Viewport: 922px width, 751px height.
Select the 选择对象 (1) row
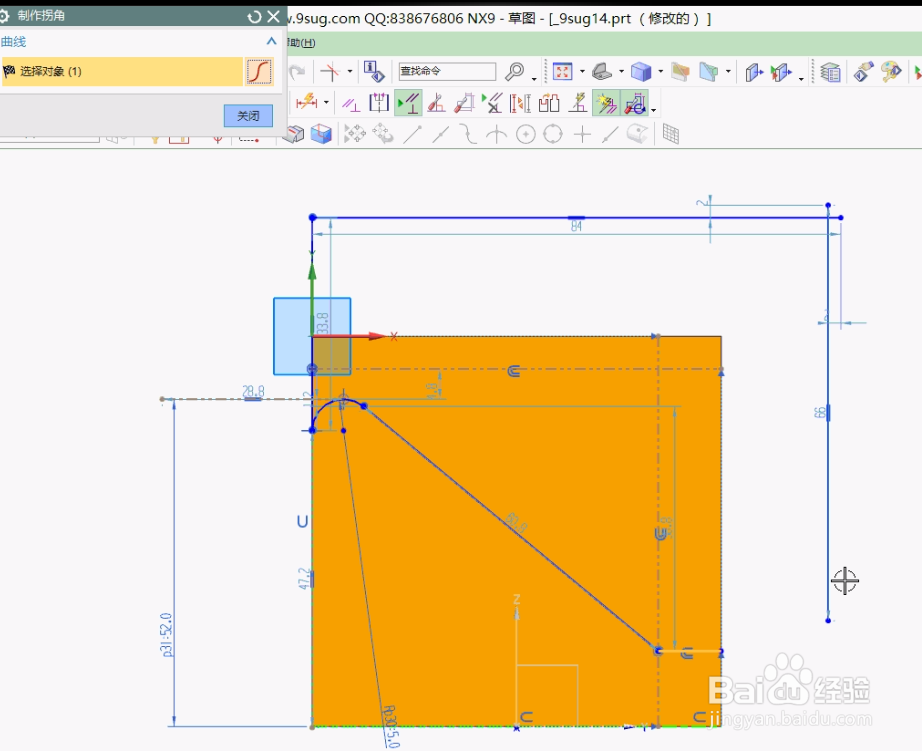[122, 71]
